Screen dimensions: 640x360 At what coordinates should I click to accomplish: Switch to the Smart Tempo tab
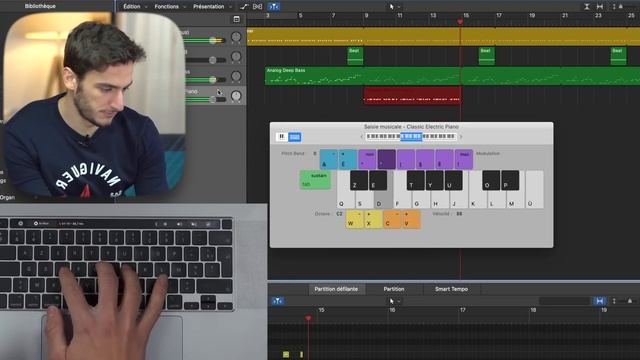(x=451, y=289)
